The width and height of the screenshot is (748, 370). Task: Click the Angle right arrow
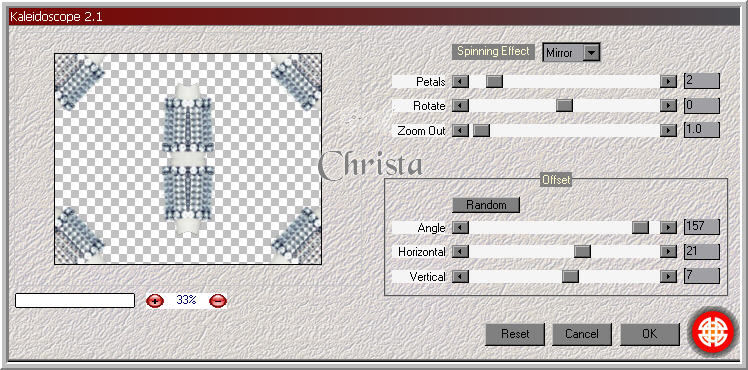coord(668,227)
